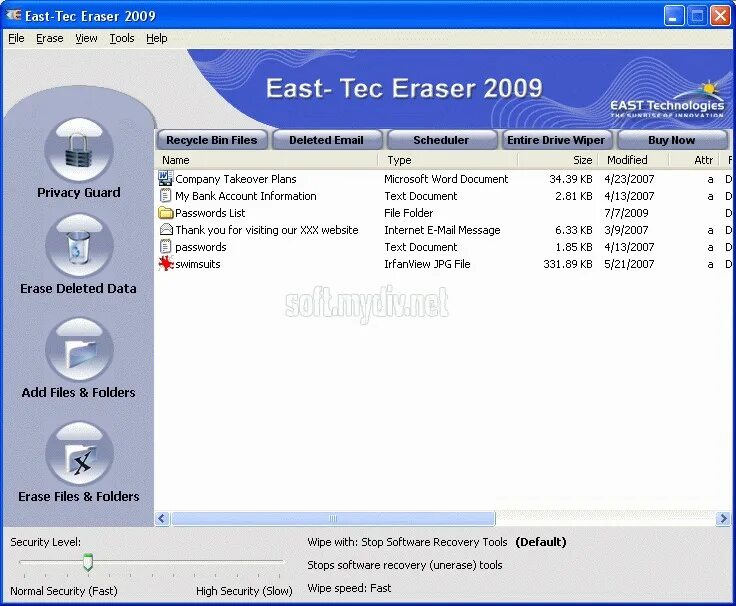
Task: Sort the list by Attr column
Action: click(x=694, y=160)
